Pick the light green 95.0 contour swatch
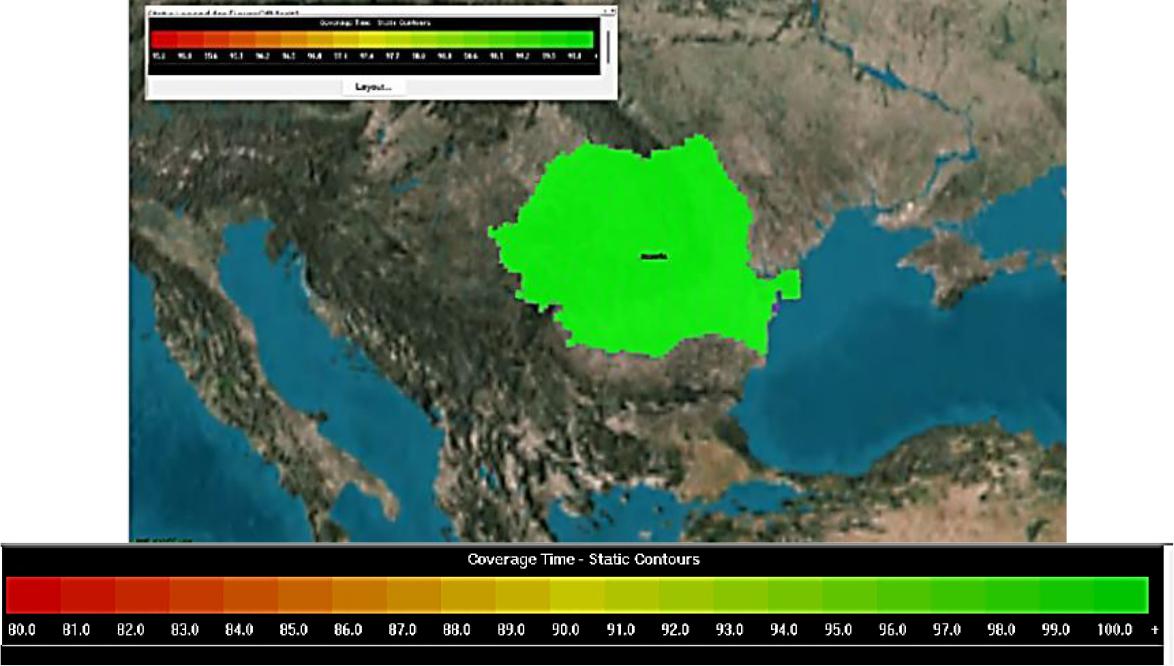 pos(848,595)
